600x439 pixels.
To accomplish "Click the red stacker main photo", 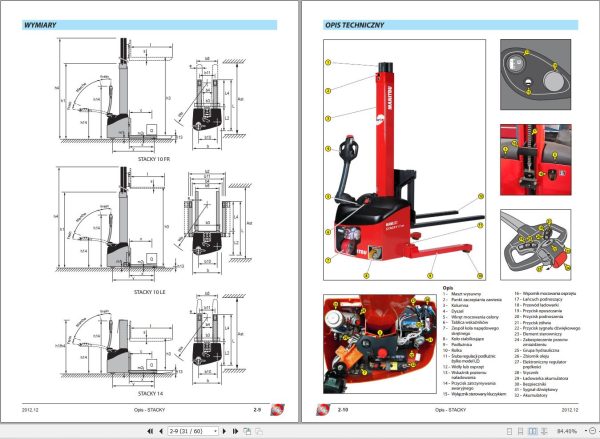I will click(404, 160).
